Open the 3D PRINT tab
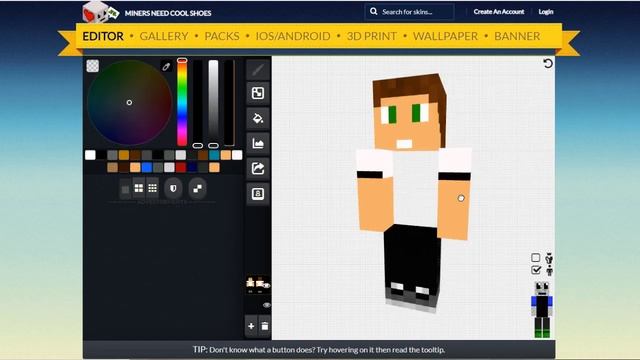640x360 pixels. [371, 36]
